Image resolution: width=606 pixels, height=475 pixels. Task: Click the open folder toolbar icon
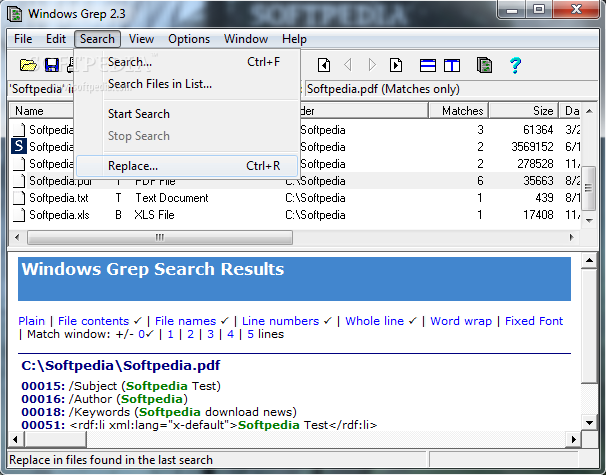pos(28,65)
